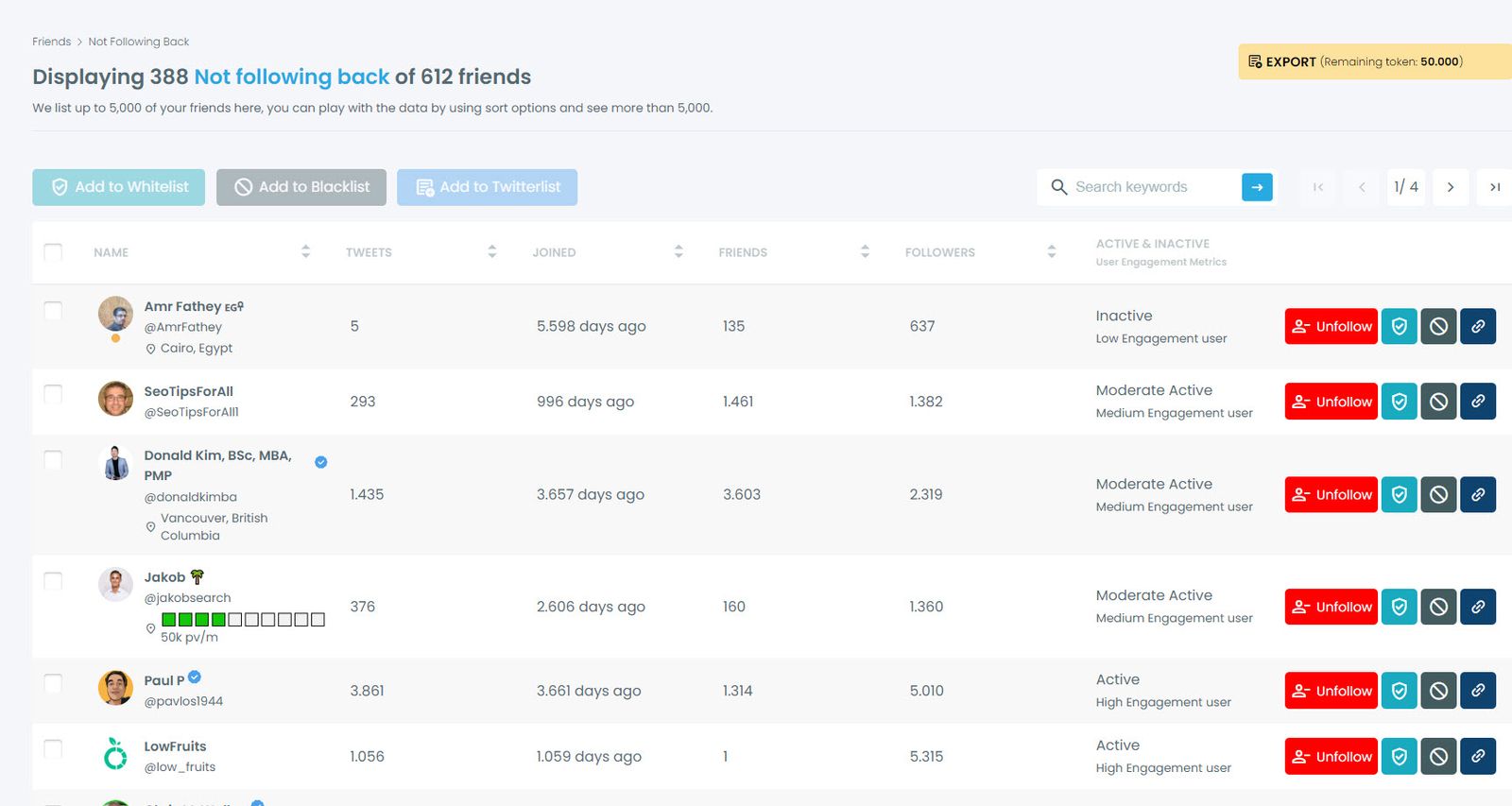The height and width of the screenshot is (806, 1512).
Task: Select the SeoTipsForAll row checkbox
Action: click(x=53, y=394)
